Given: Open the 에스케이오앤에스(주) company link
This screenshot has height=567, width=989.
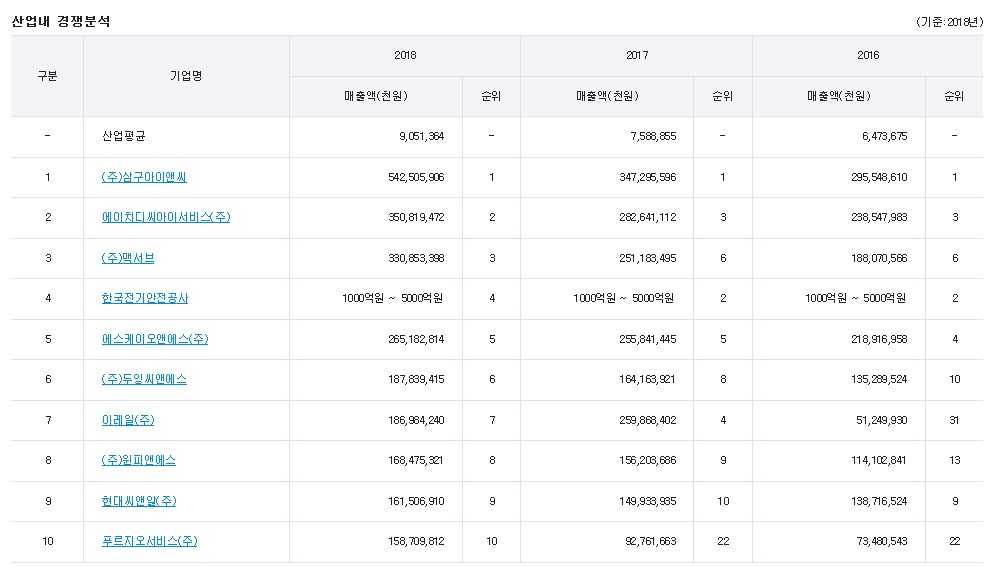Looking at the screenshot, I should [x=155, y=339].
